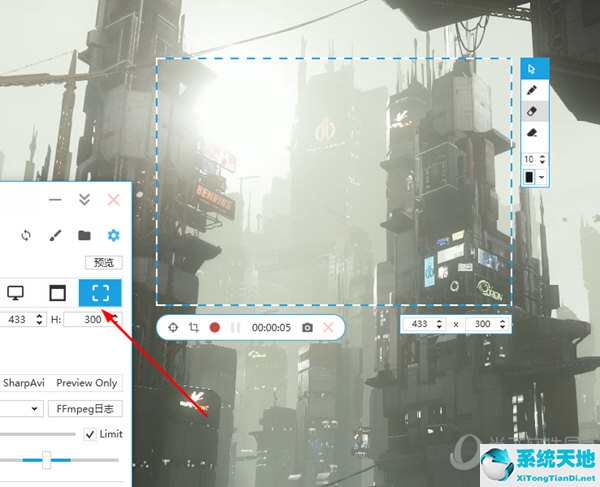The height and width of the screenshot is (487, 600).
Task: Click the crosshair region picker icon
Action: click(173, 327)
